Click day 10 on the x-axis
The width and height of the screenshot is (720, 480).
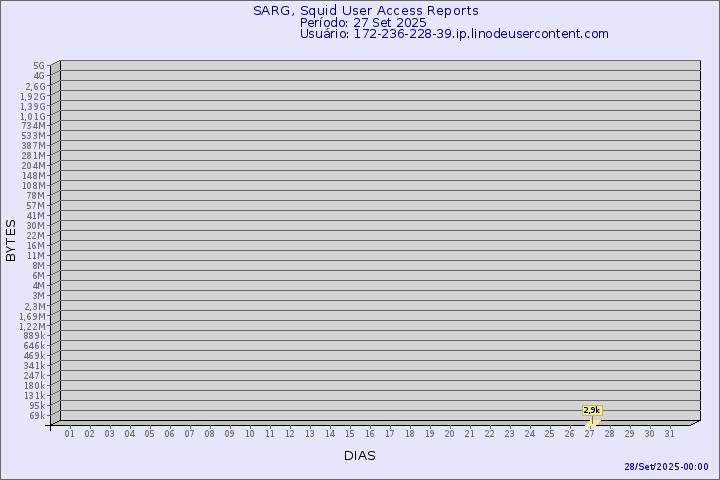tap(250, 433)
